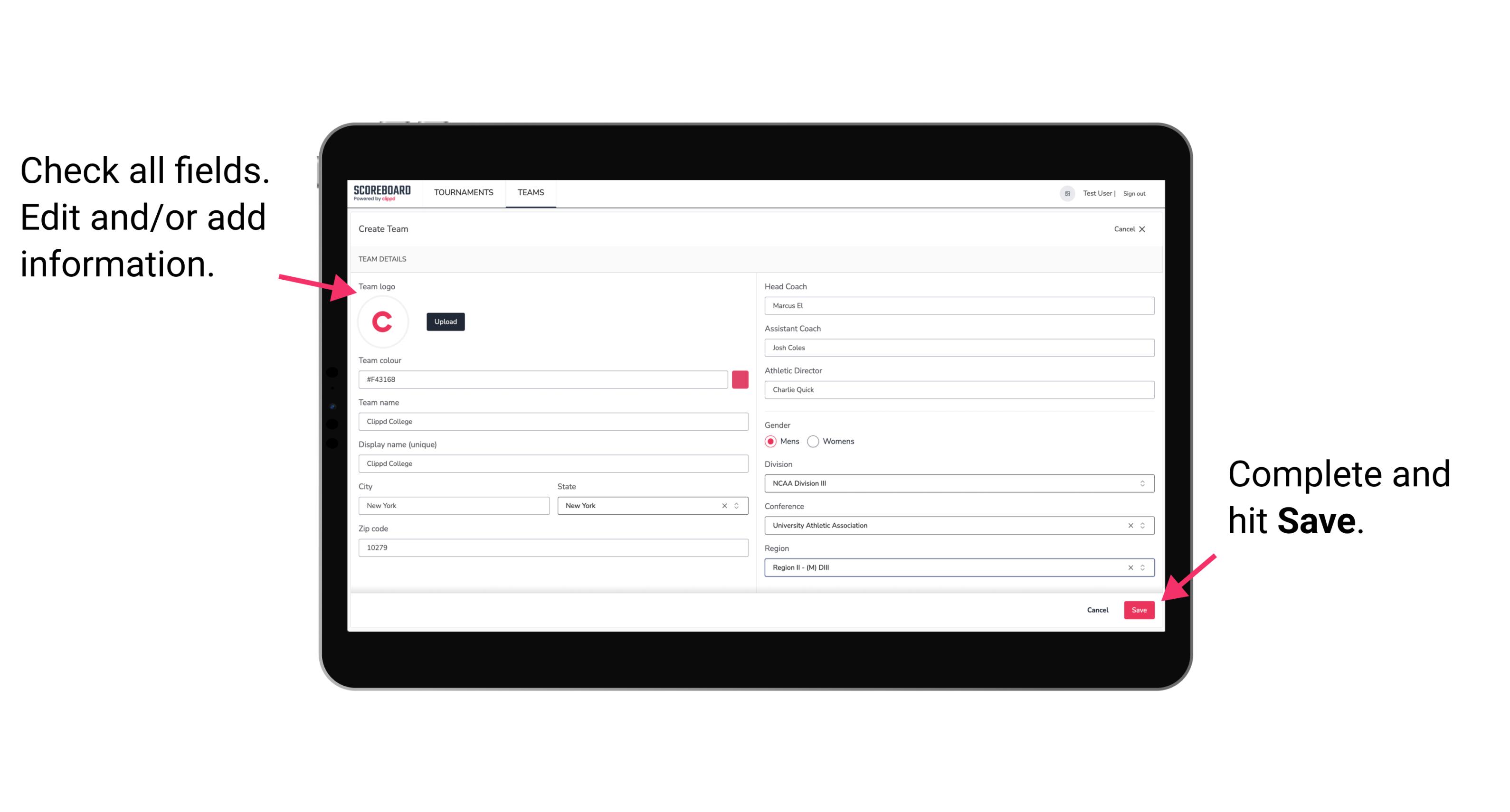
Task: Click the Team name input field
Action: coord(554,420)
